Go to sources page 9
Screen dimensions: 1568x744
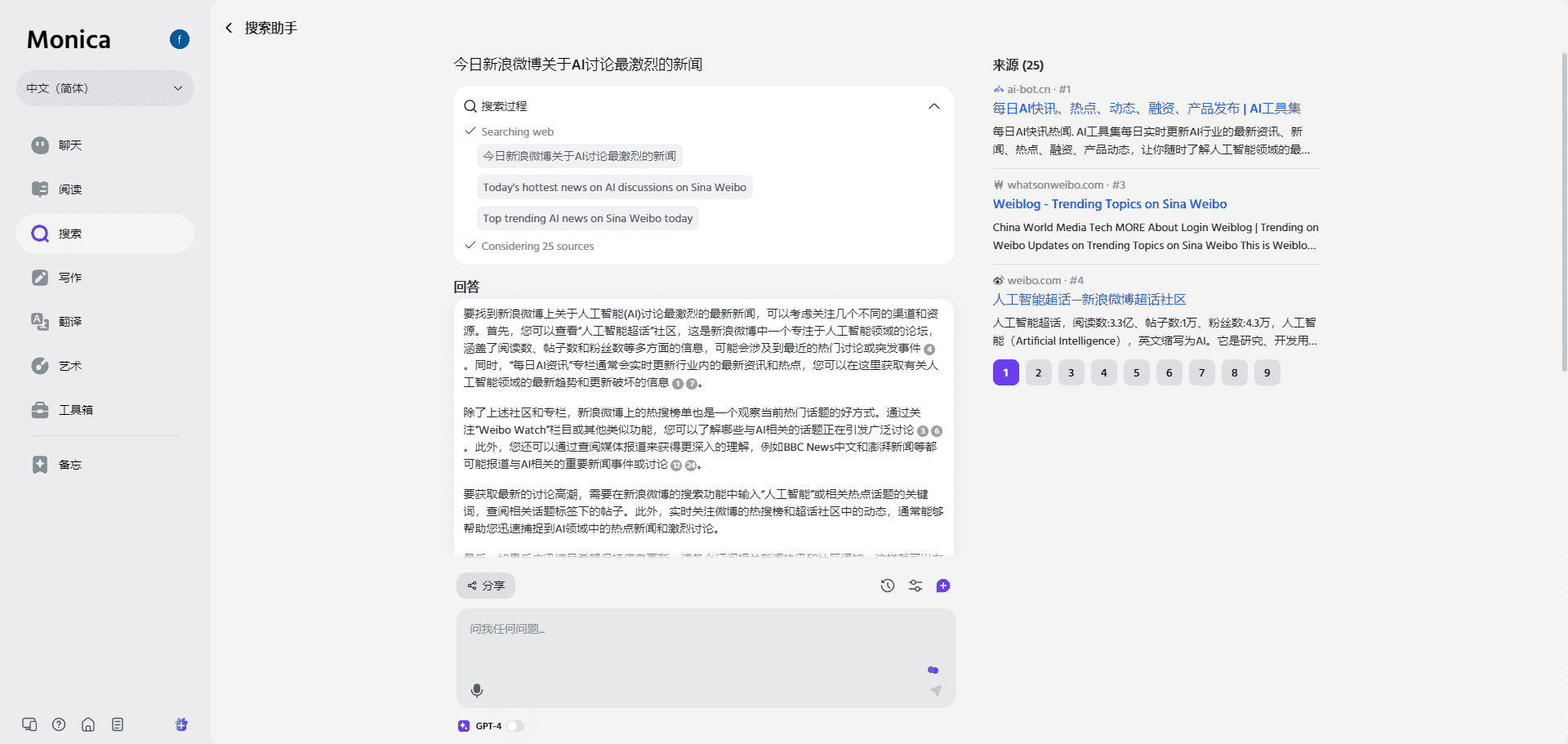1267,372
